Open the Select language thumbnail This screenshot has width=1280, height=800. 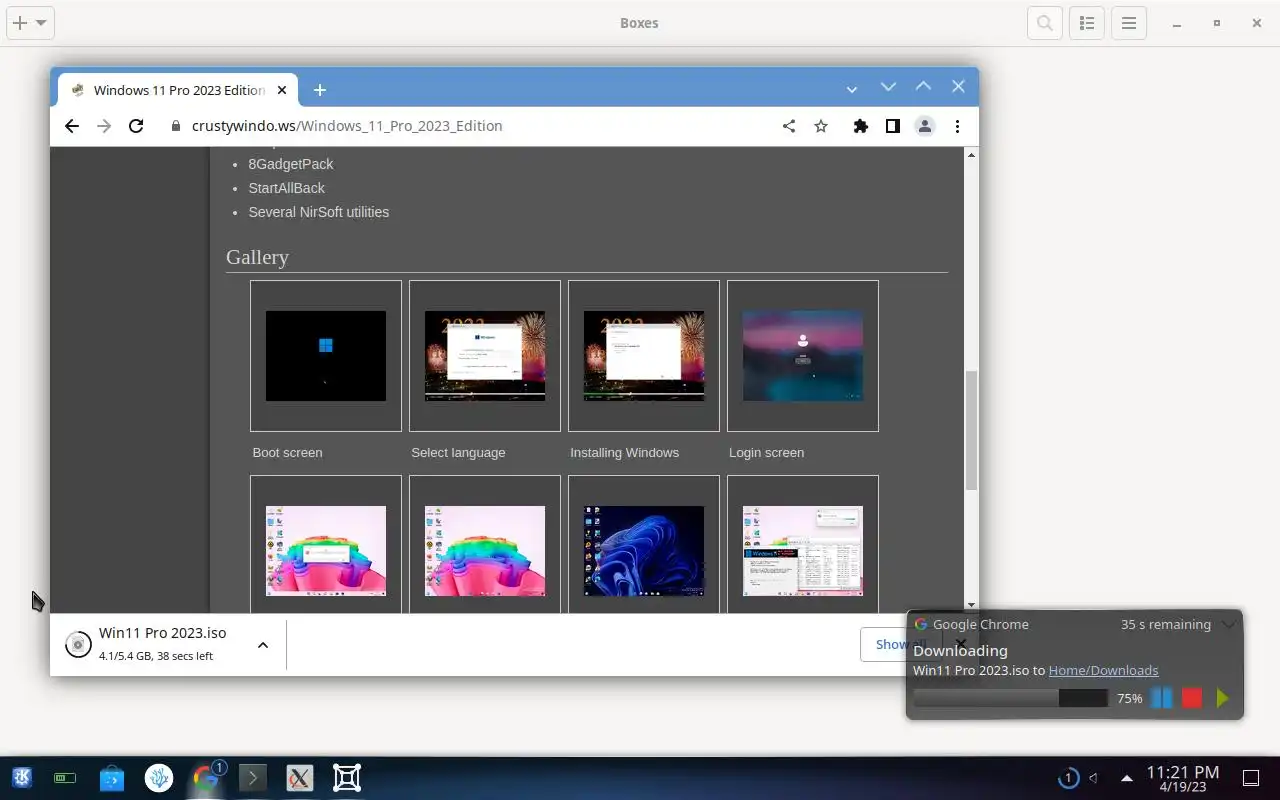pyautogui.click(x=485, y=356)
